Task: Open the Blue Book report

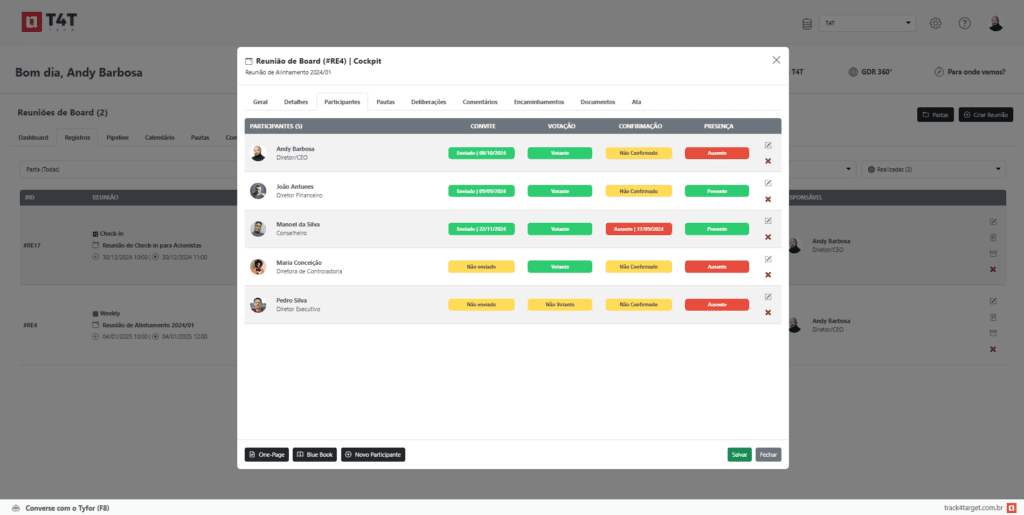Action: click(x=315, y=455)
